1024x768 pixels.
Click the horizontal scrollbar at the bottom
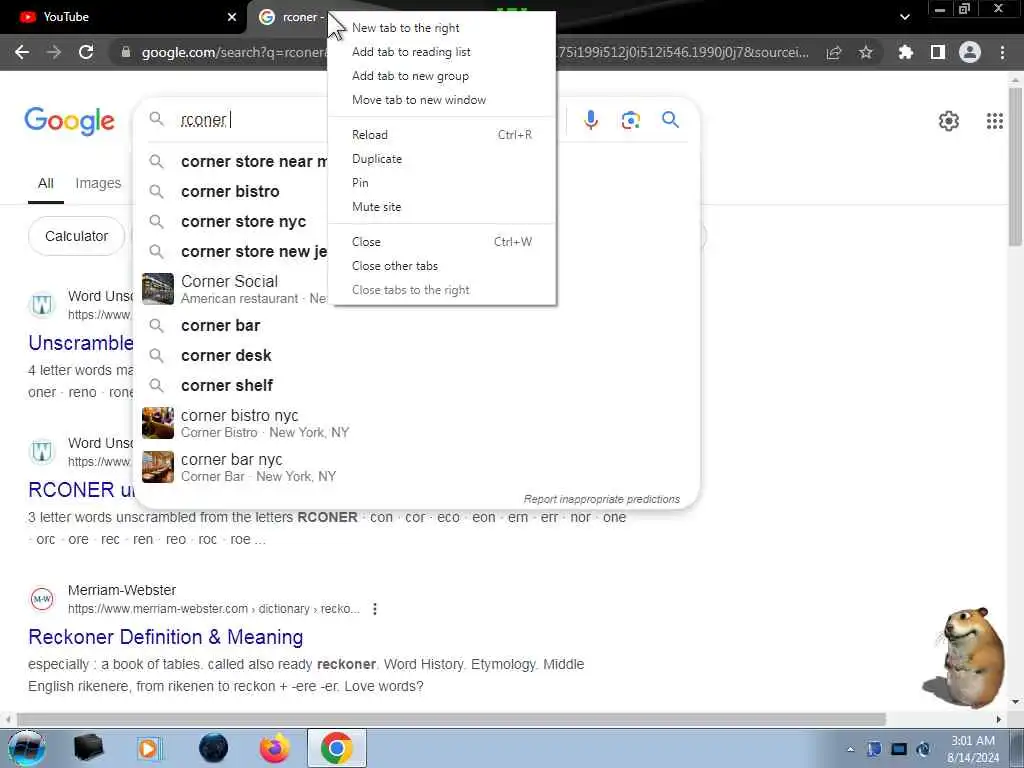coord(451,719)
